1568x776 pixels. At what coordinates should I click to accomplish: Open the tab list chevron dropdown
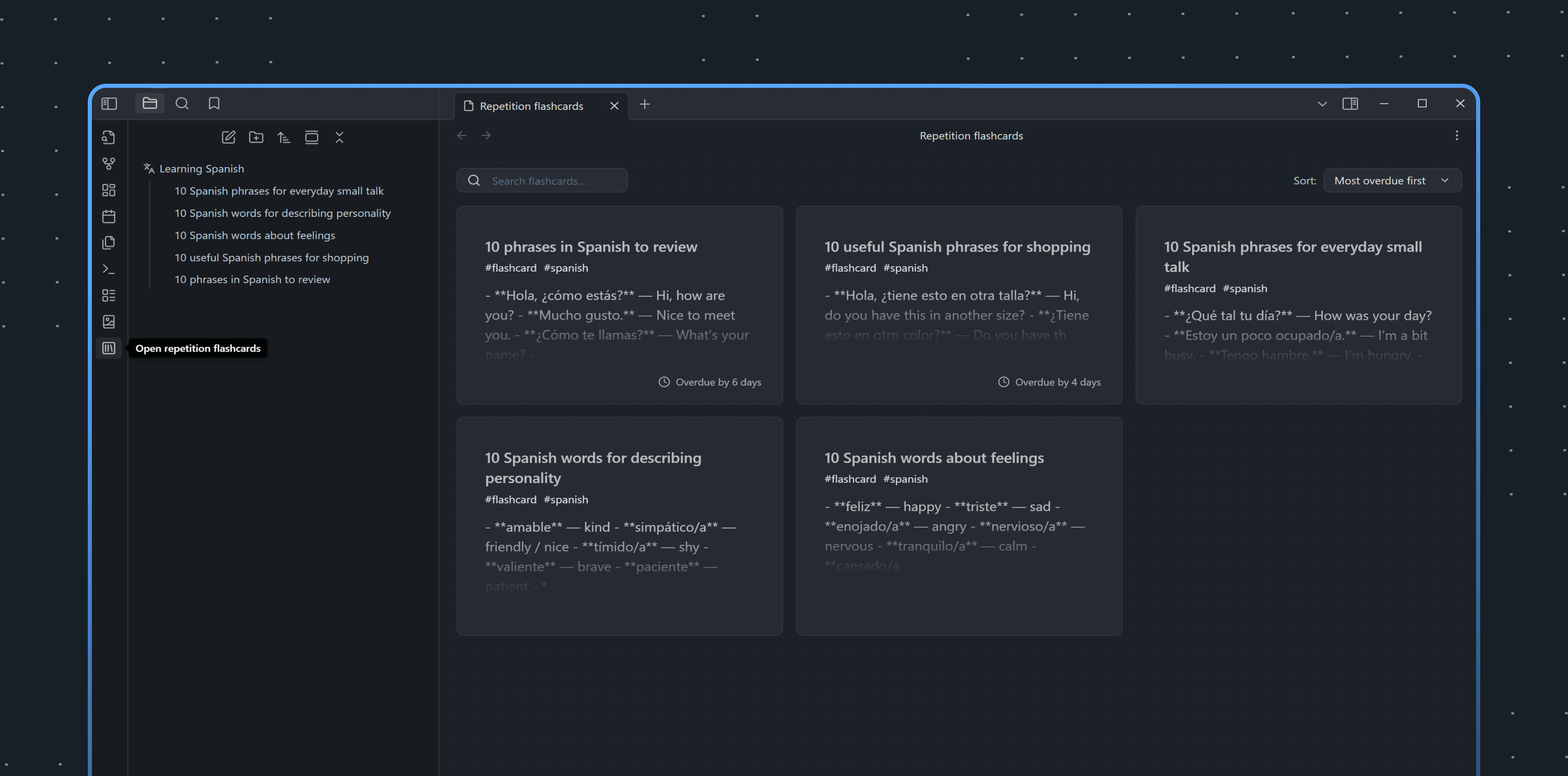1321,104
